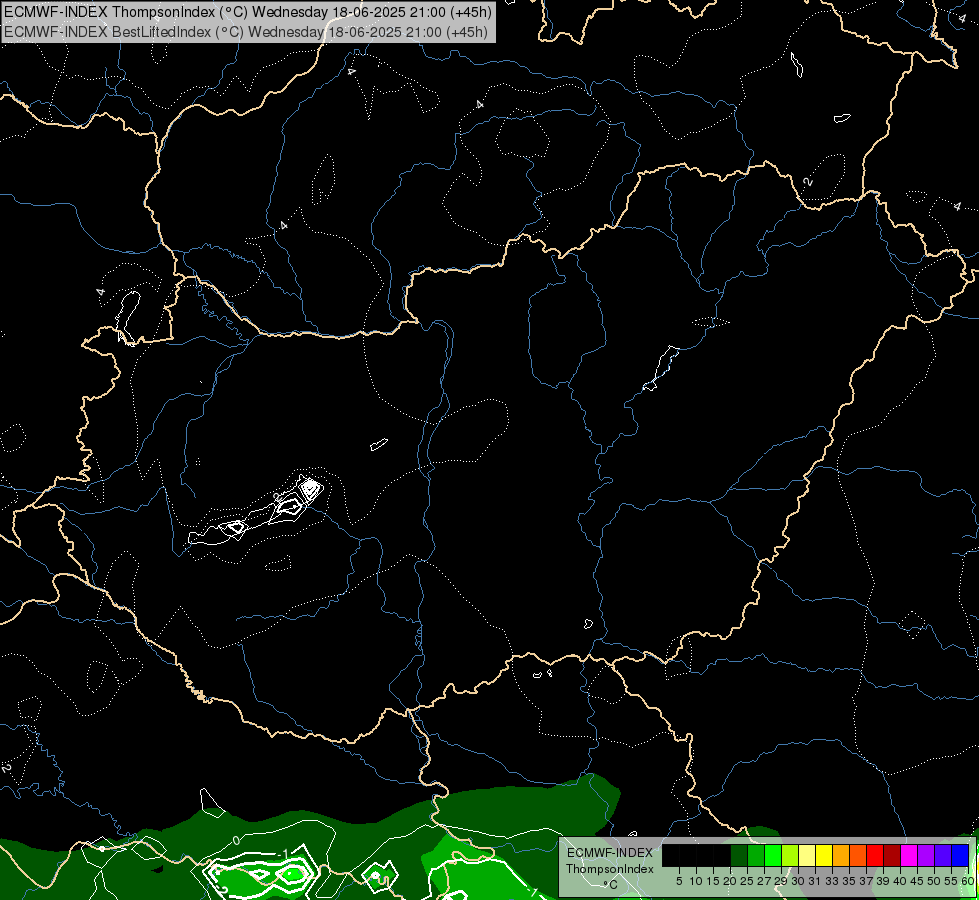Select the pale yellow 30–31 legend swatch
The height and width of the screenshot is (900, 979).
coord(807,855)
